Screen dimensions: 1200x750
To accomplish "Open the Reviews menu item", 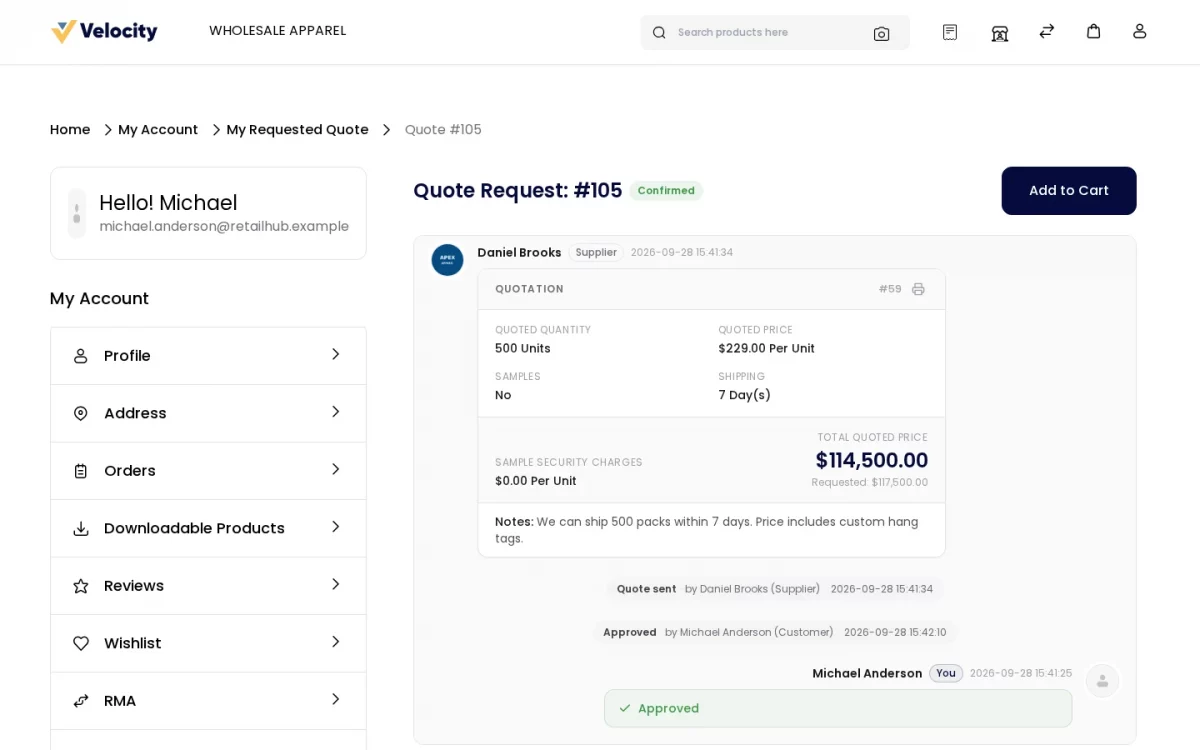I will pos(208,586).
